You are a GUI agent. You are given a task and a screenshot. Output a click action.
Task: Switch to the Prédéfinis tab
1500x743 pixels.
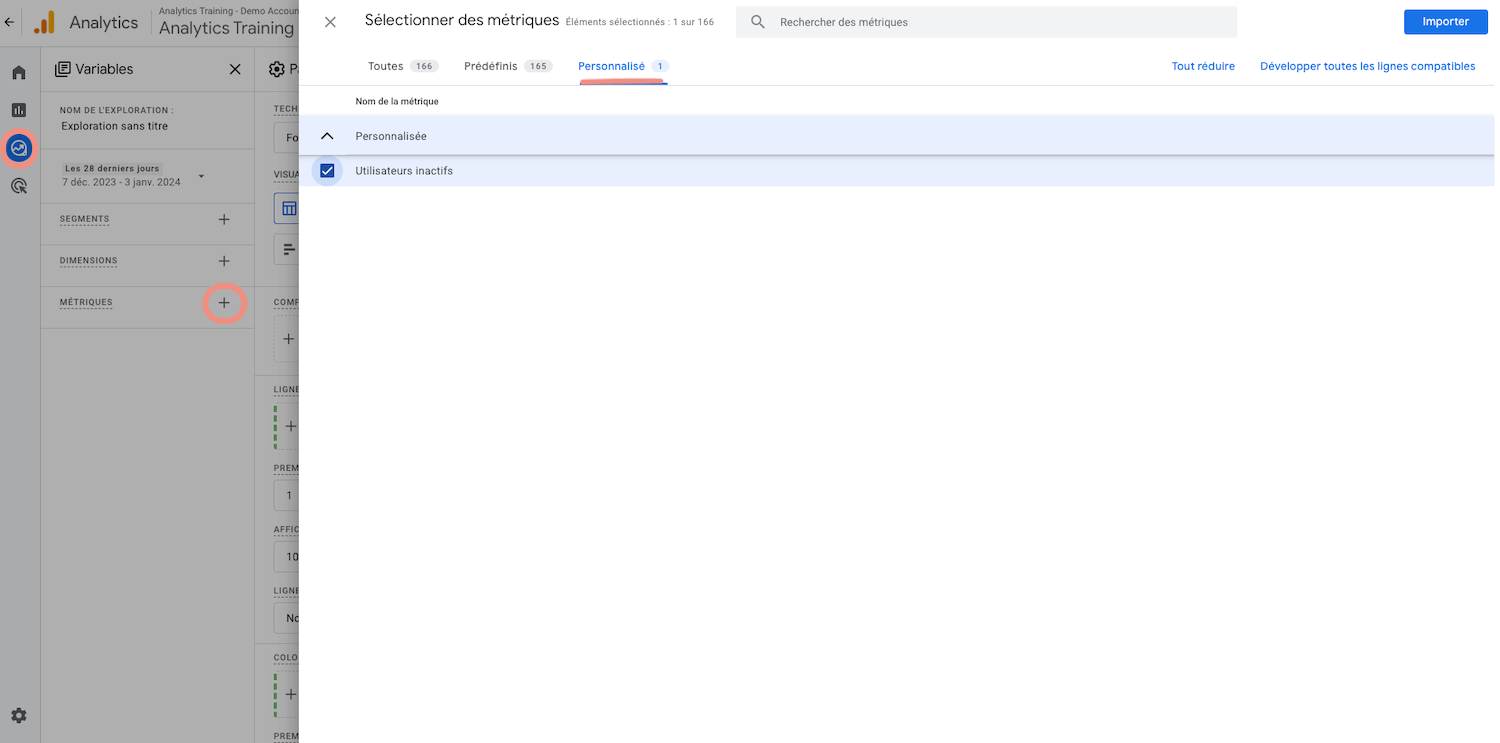pos(508,66)
